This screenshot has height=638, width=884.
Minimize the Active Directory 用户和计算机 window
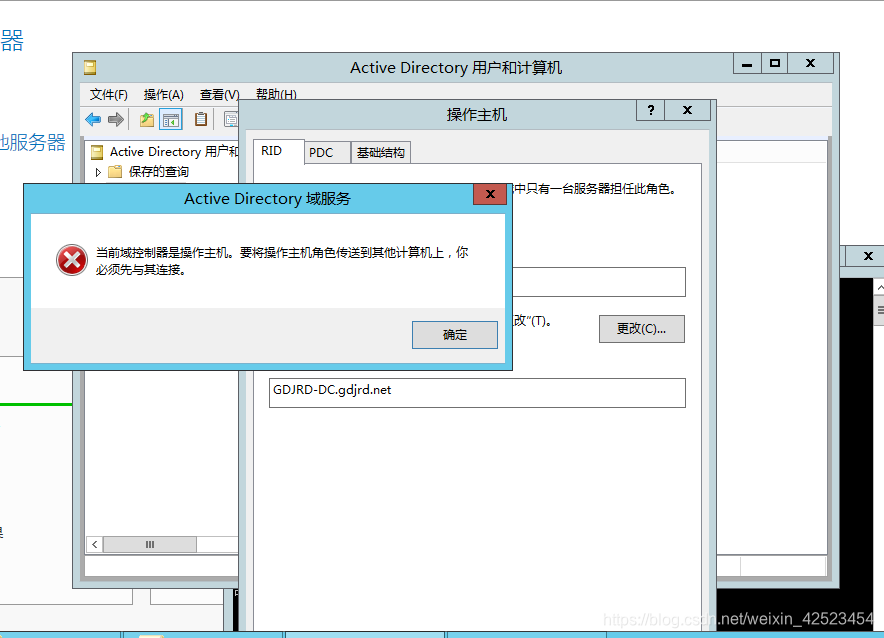click(x=747, y=64)
